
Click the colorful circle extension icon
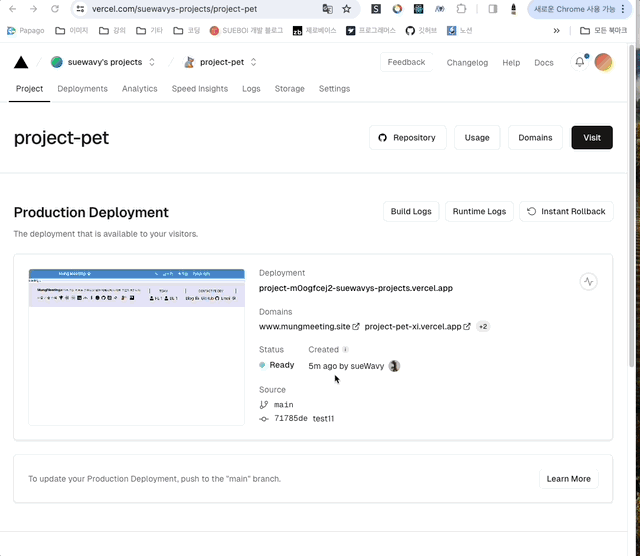click(397, 9)
